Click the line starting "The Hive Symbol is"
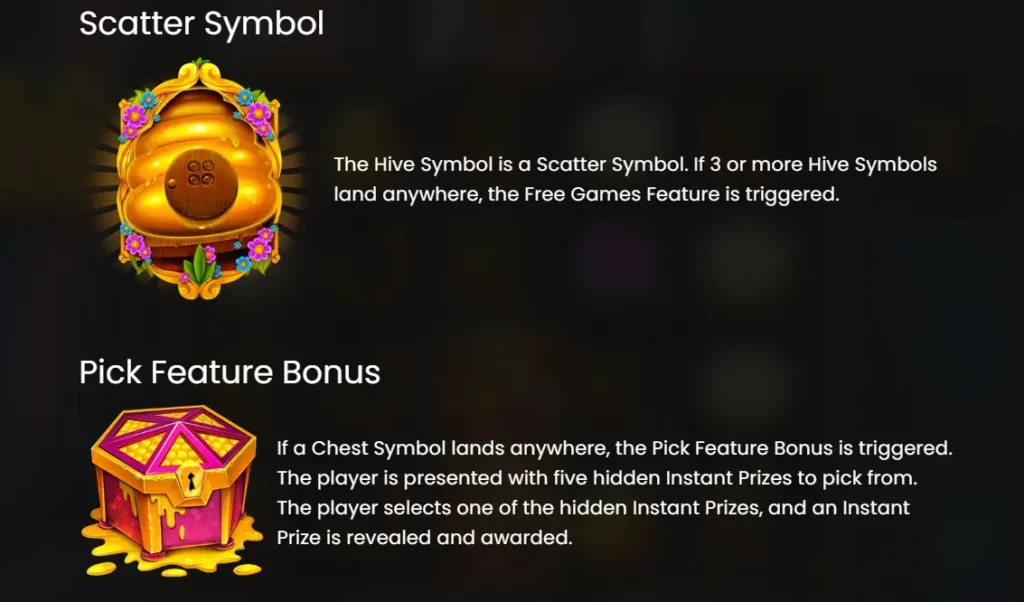The width and height of the screenshot is (1024, 602). click(635, 164)
